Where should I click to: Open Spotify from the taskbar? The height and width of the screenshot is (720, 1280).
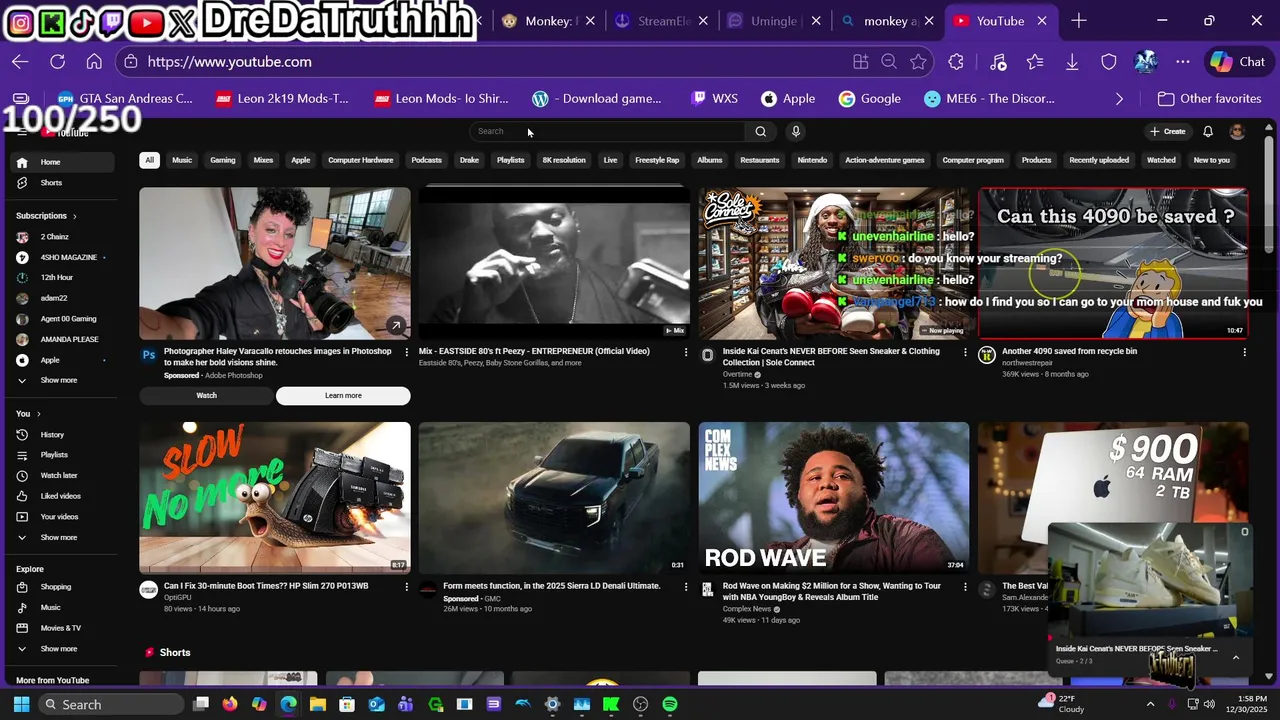tap(670, 705)
